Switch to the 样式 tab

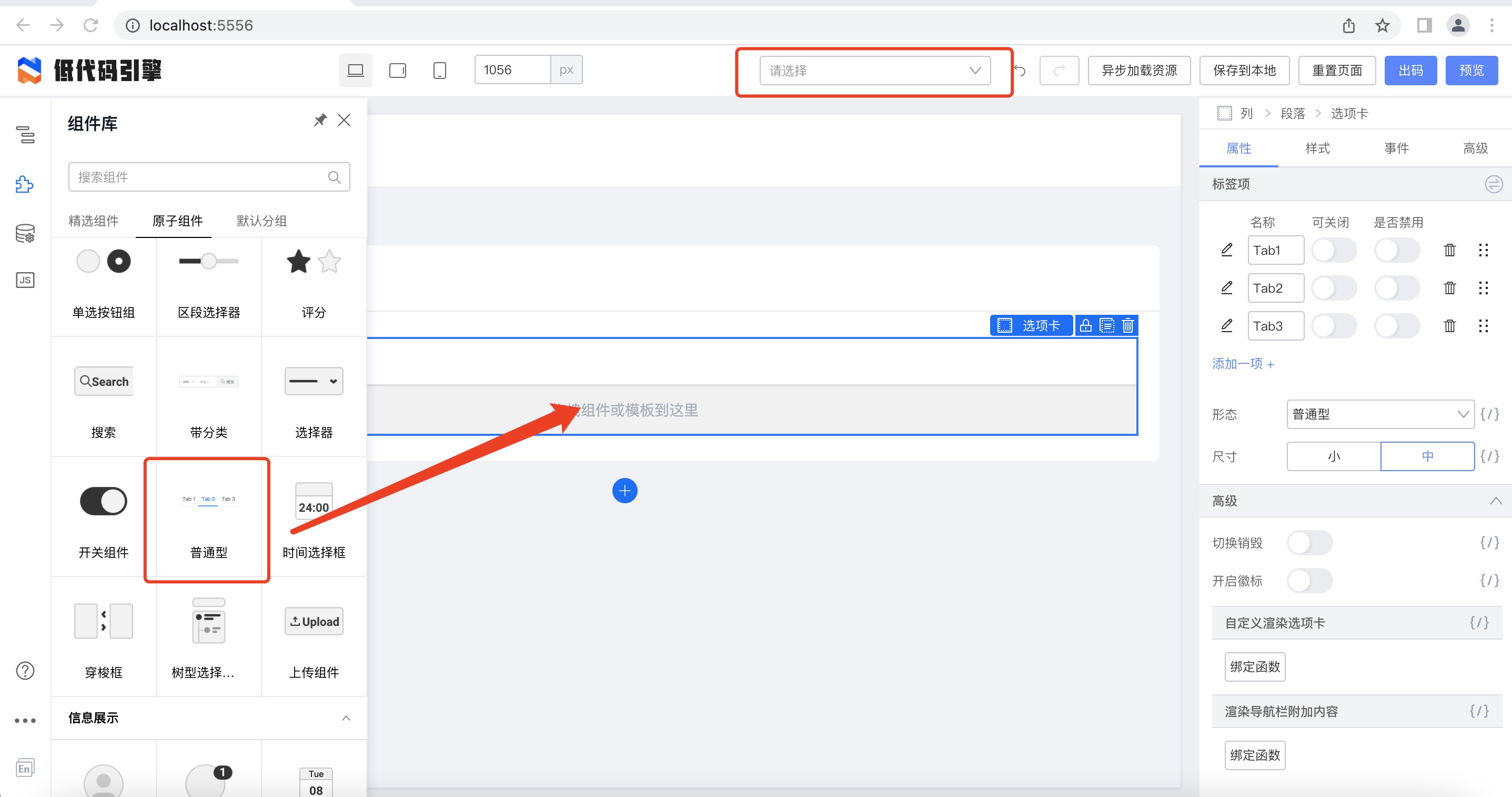(1317, 148)
